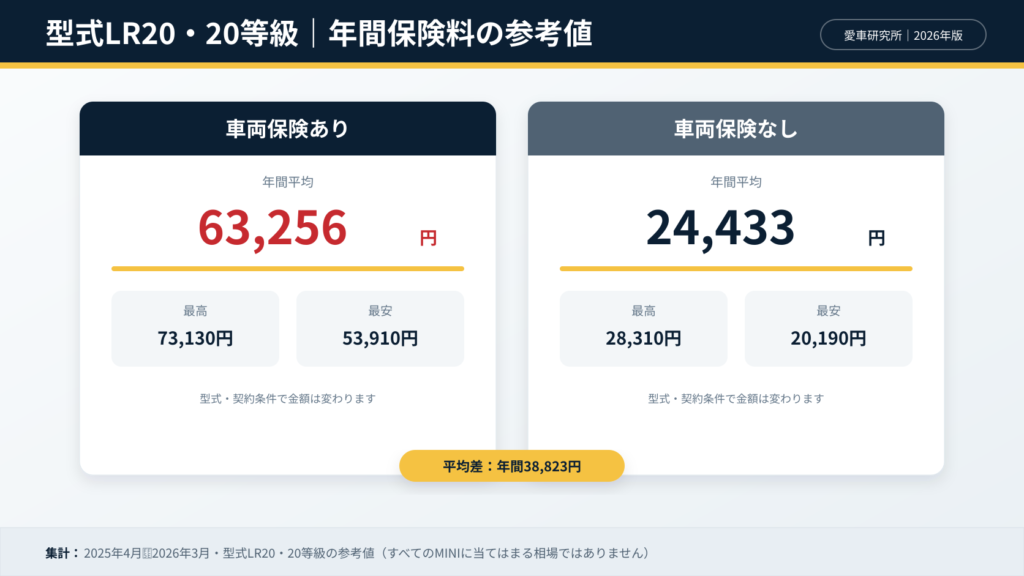Viewport: 1024px width, 576px height.
Task: Select the 最安 20,190円 box
Action: pyautogui.click(x=828, y=328)
